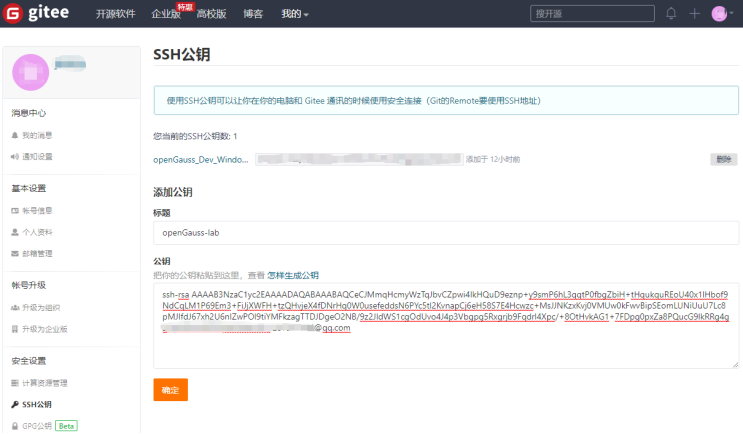
Task: Open GPG公钥 Beta page
Action: tap(37, 426)
